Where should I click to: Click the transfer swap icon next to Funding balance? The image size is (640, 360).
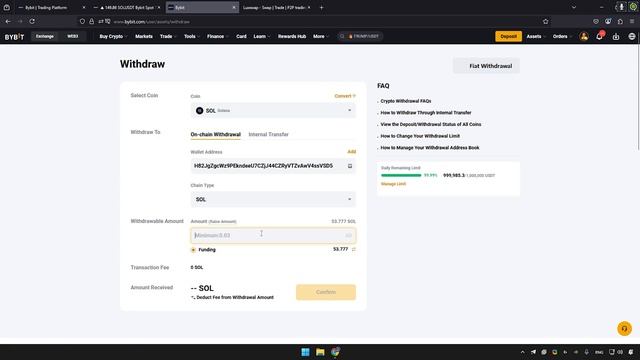354,249
